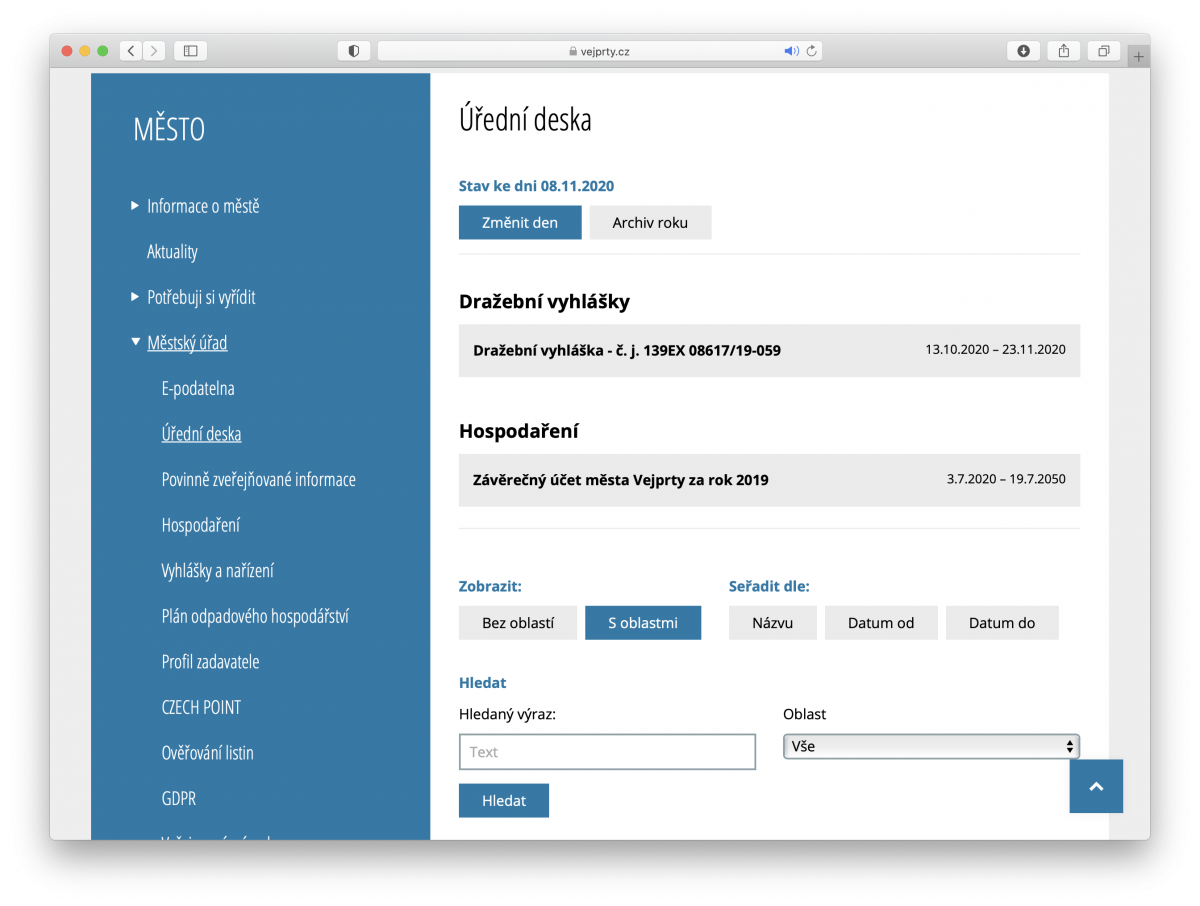Go to "Vyhlášky a nařízení" menu item
This screenshot has width=1200, height=906.
217,571
